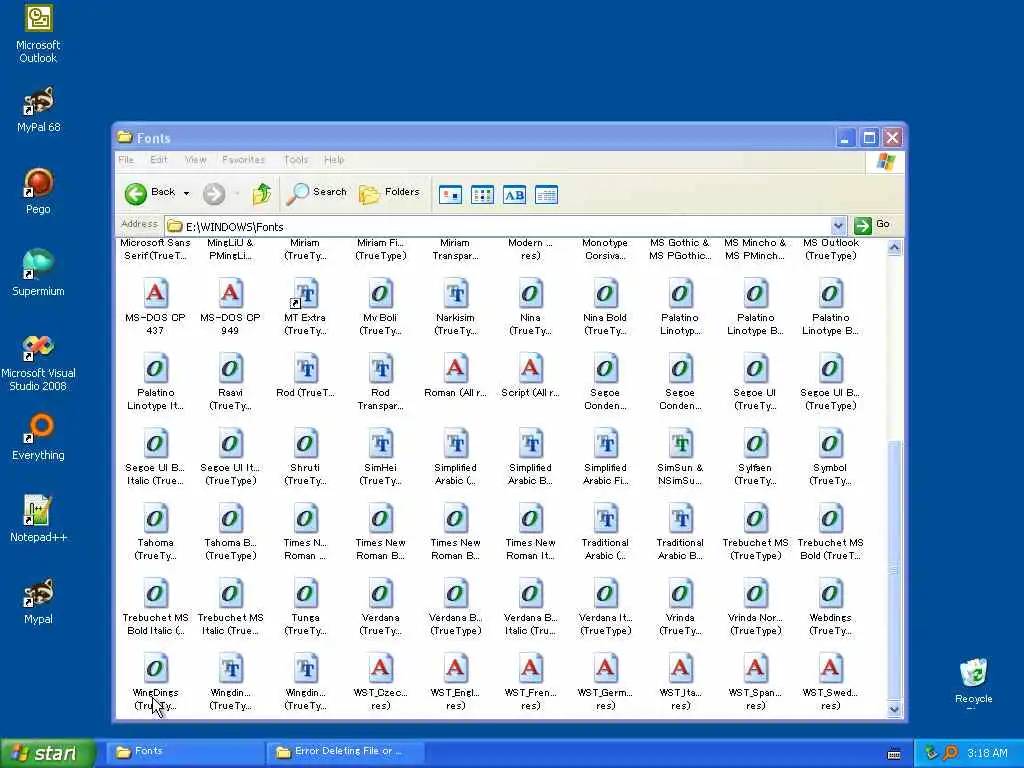
Task: Open Microsoft Outlook desktop shortcut
Action: (38, 34)
